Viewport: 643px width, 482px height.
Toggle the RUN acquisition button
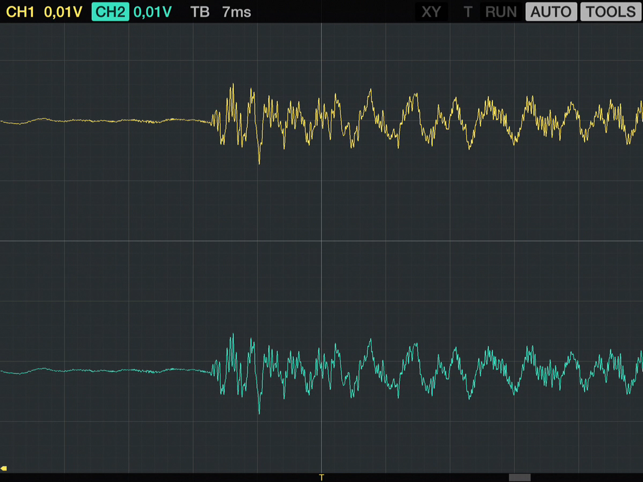tap(501, 11)
